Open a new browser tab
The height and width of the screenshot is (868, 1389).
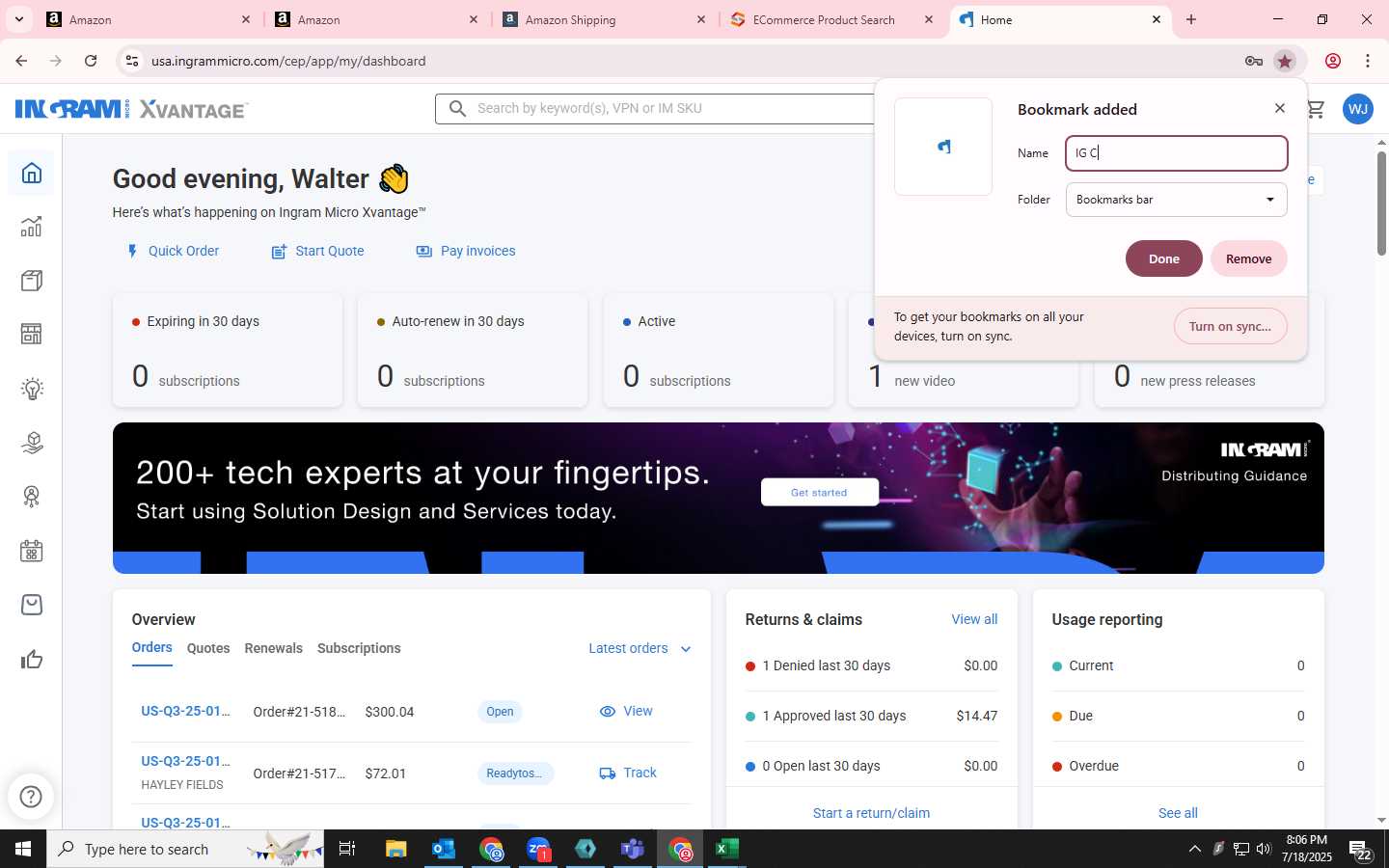(x=1191, y=19)
